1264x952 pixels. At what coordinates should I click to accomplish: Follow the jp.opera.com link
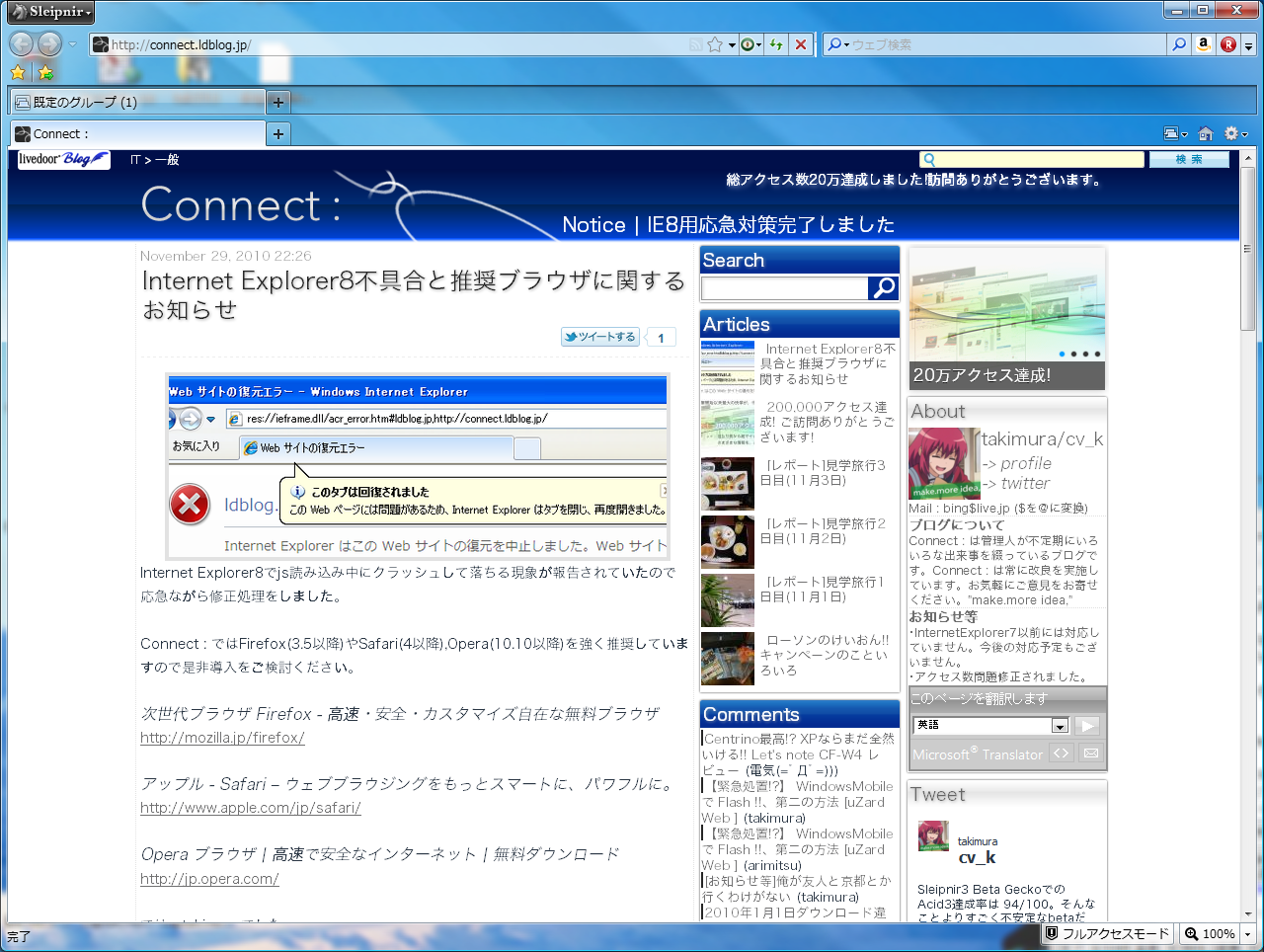209,879
